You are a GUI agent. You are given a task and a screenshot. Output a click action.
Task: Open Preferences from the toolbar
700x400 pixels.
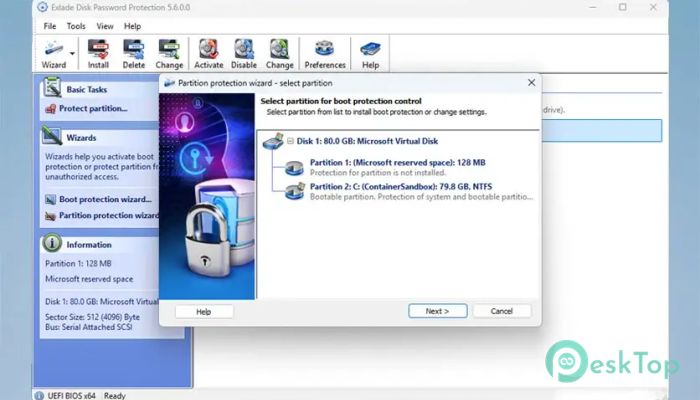325,54
